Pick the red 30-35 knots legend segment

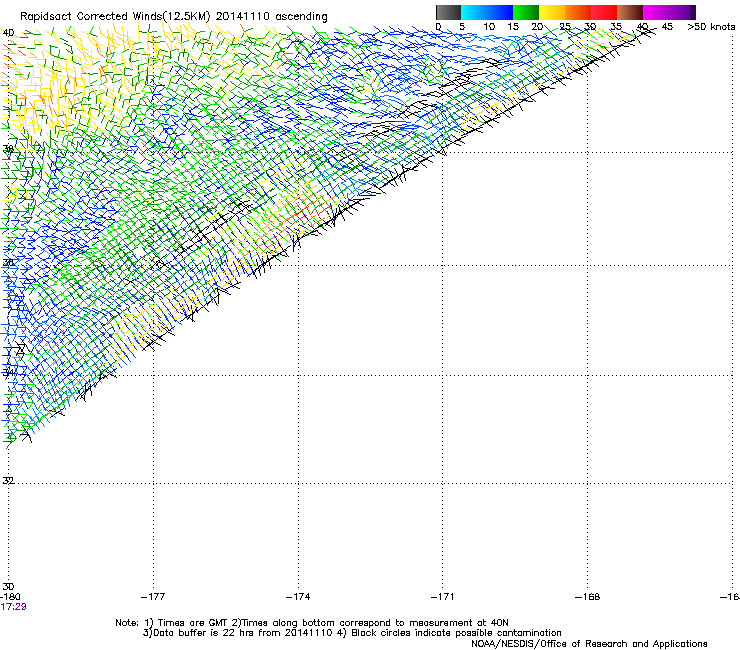coord(604,12)
